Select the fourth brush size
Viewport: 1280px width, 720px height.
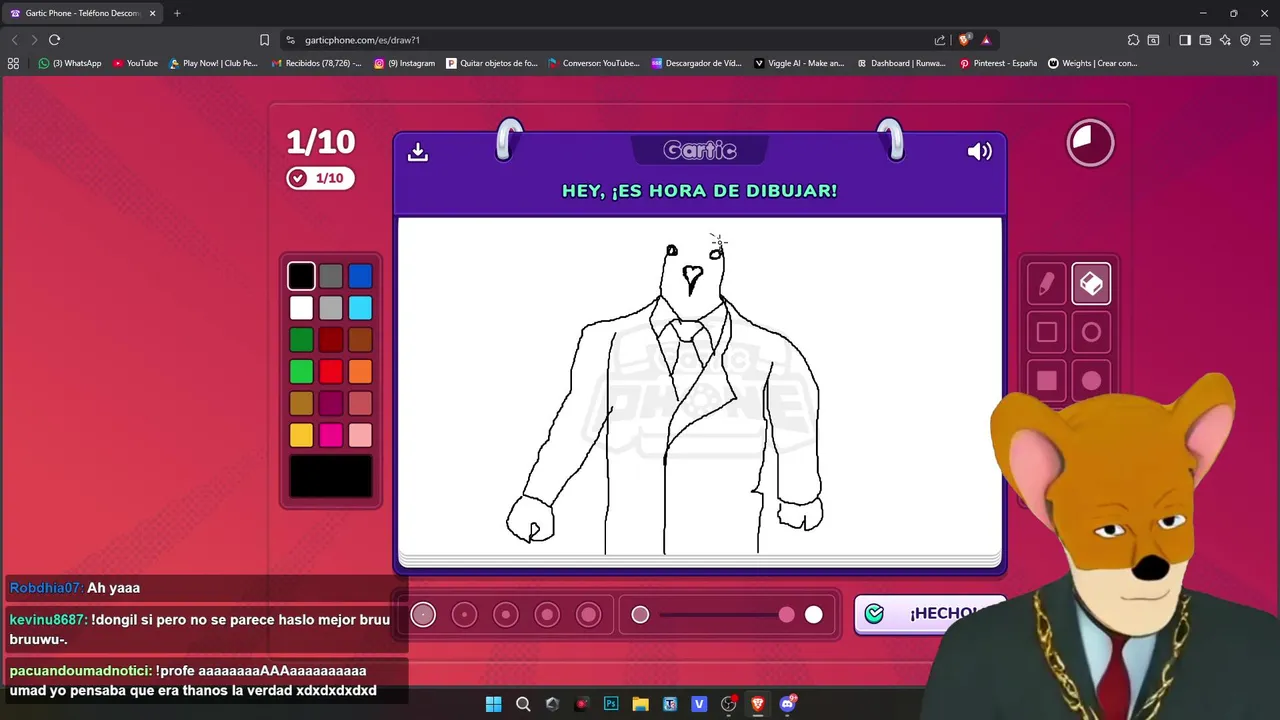click(x=547, y=615)
